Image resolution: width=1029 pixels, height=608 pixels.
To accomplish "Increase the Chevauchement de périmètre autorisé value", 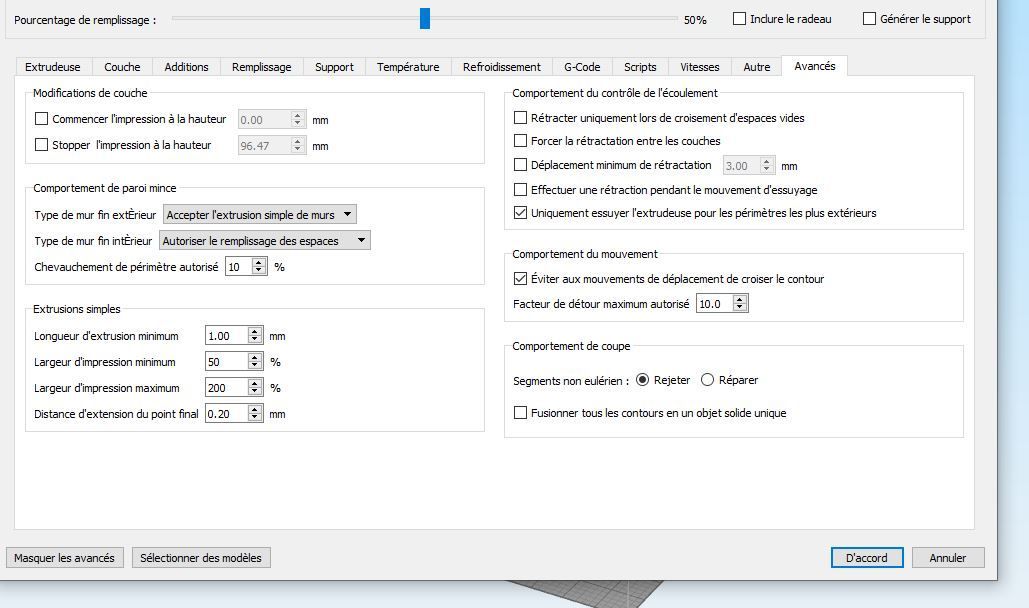I will click(x=259, y=263).
